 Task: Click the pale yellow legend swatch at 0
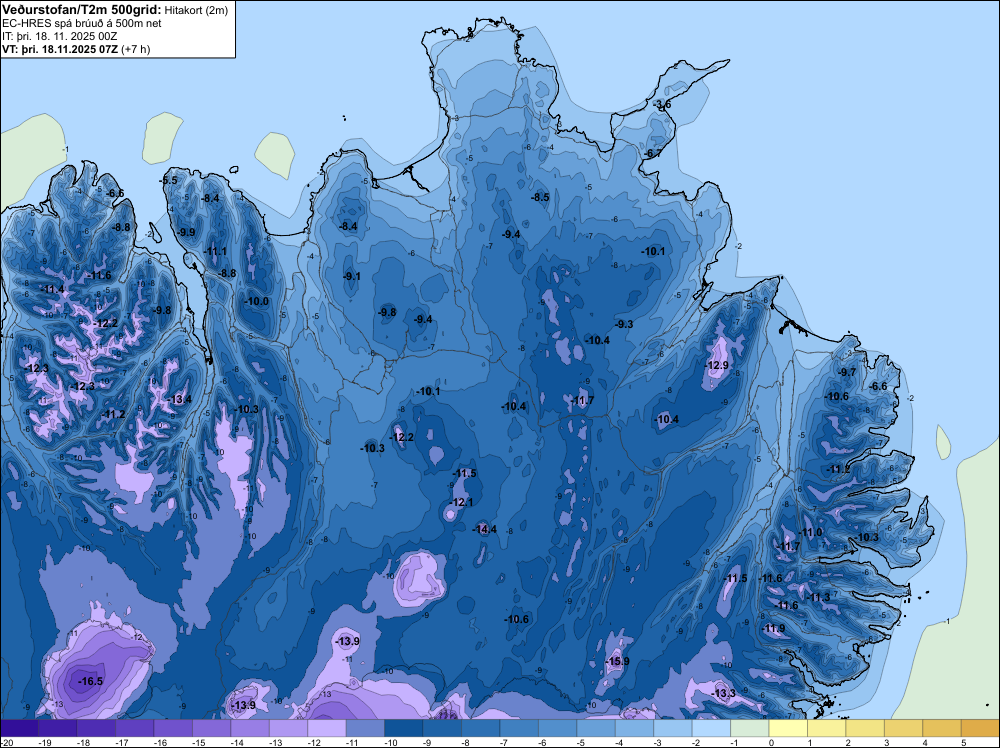coord(788,728)
